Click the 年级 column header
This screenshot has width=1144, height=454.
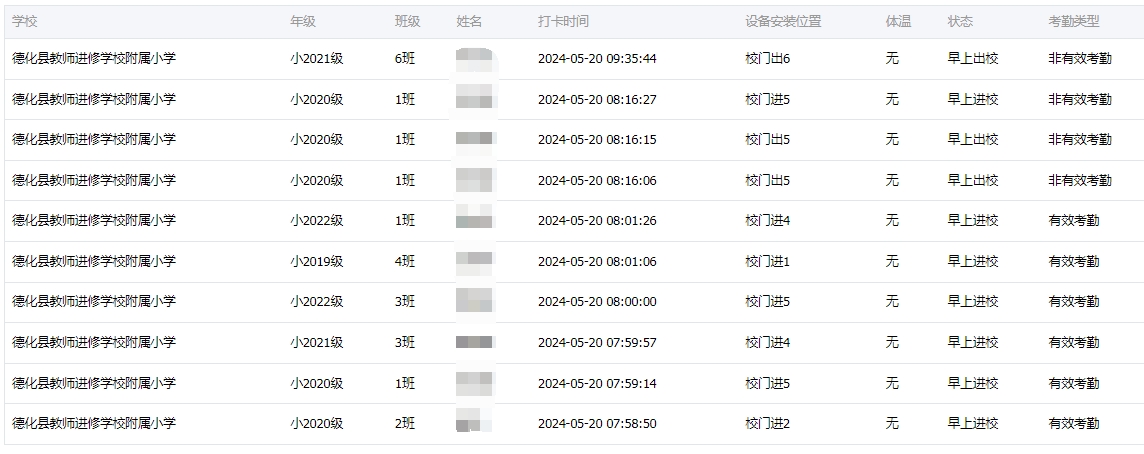(303, 22)
